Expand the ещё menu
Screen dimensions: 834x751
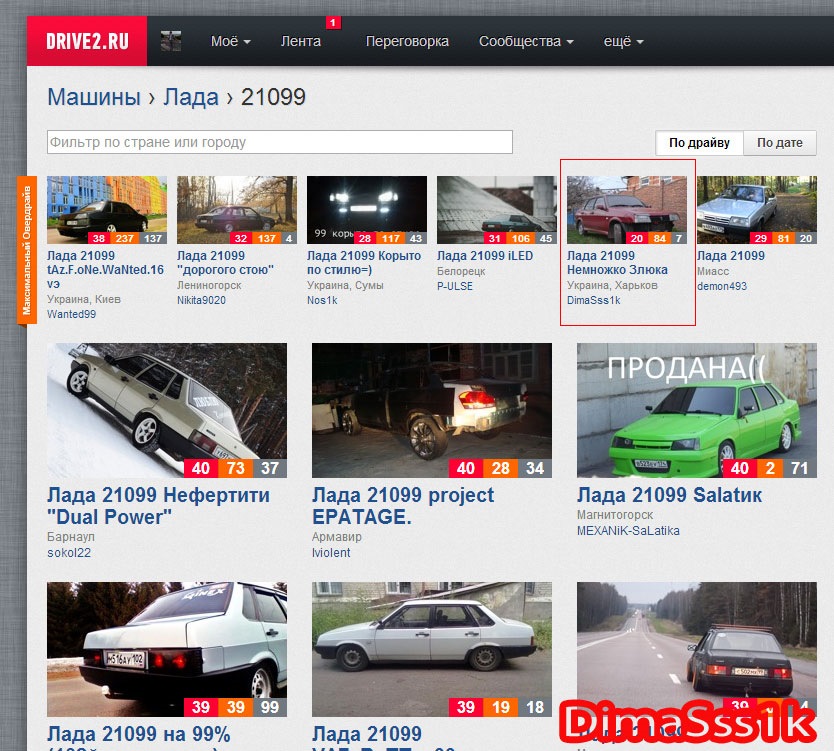click(x=623, y=41)
